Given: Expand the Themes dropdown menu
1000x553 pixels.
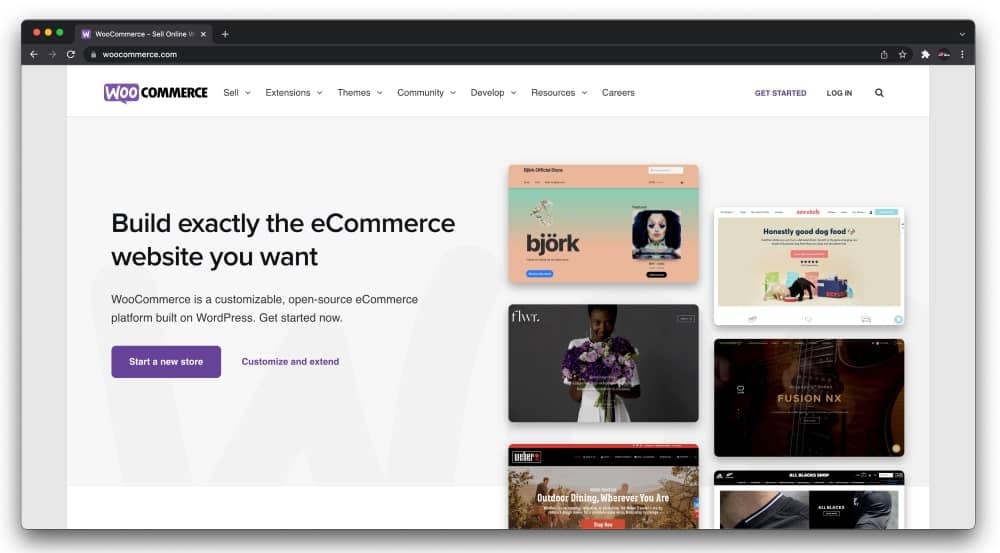Looking at the screenshot, I should click(360, 93).
